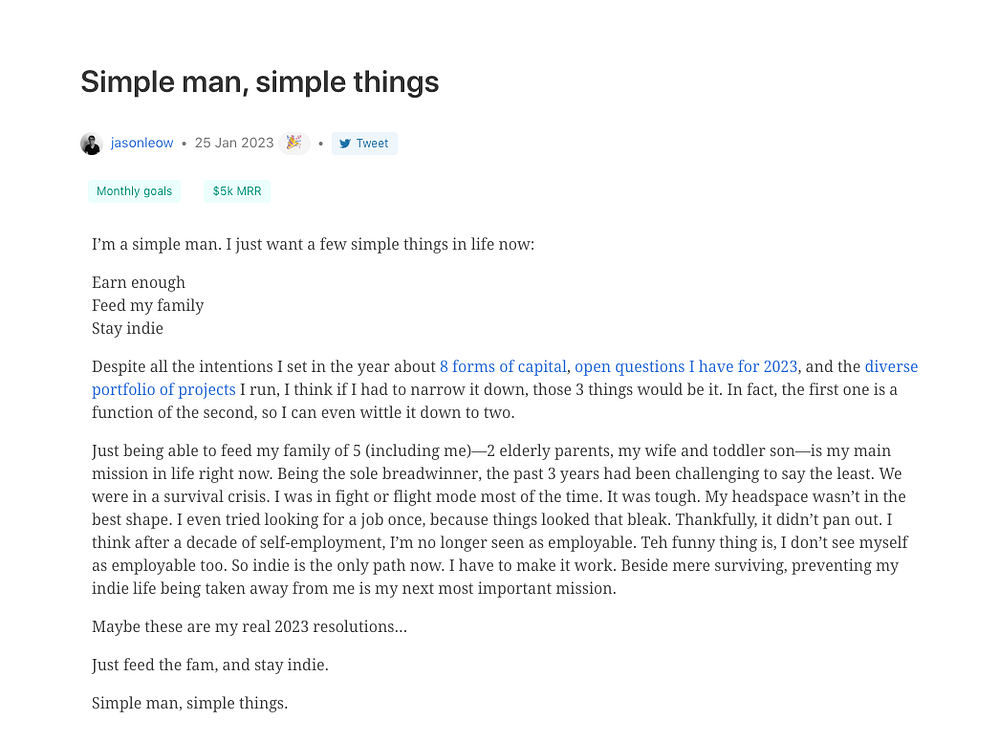Follow "open questions I have for 2023" link
This screenshot has height=746, width=1000.
(x=686, y=366)
